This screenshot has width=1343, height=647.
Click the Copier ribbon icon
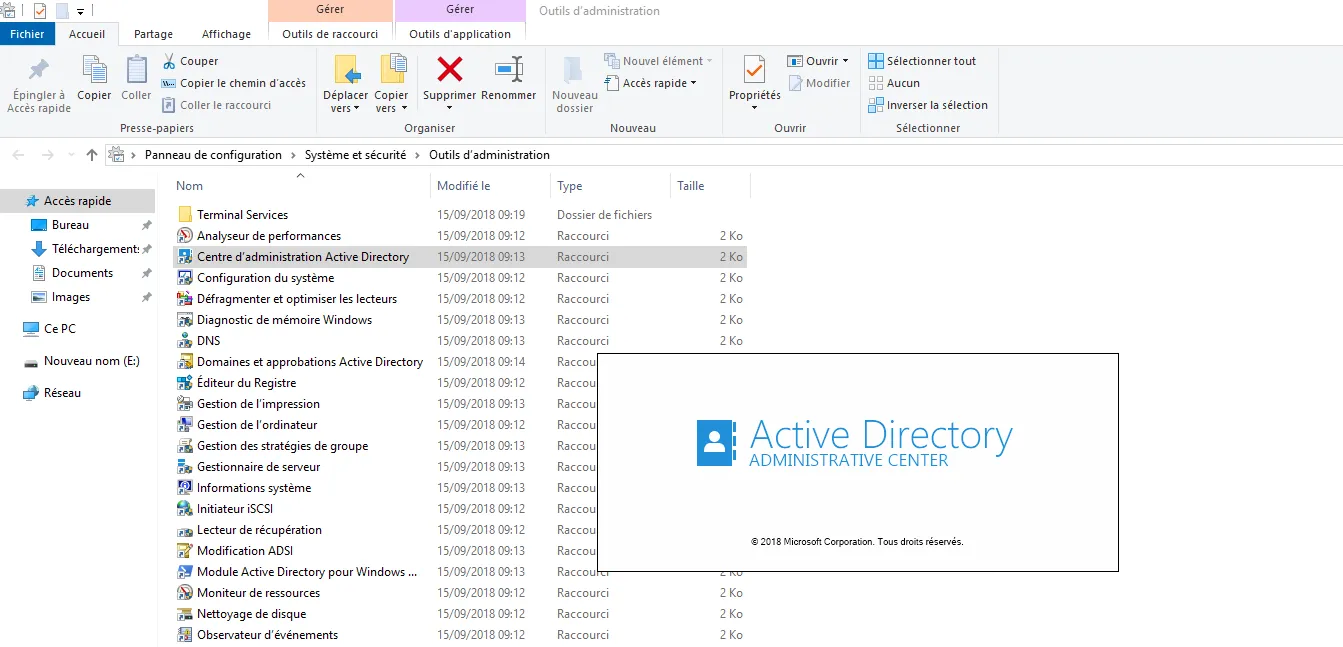pos(95,70)
